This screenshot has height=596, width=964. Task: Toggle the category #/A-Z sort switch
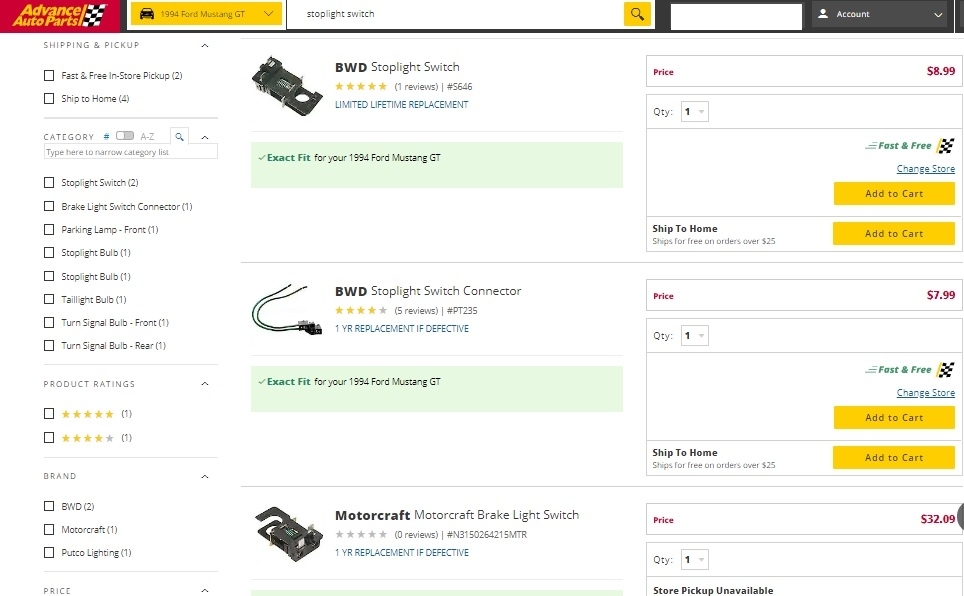[x=125, y=136]
